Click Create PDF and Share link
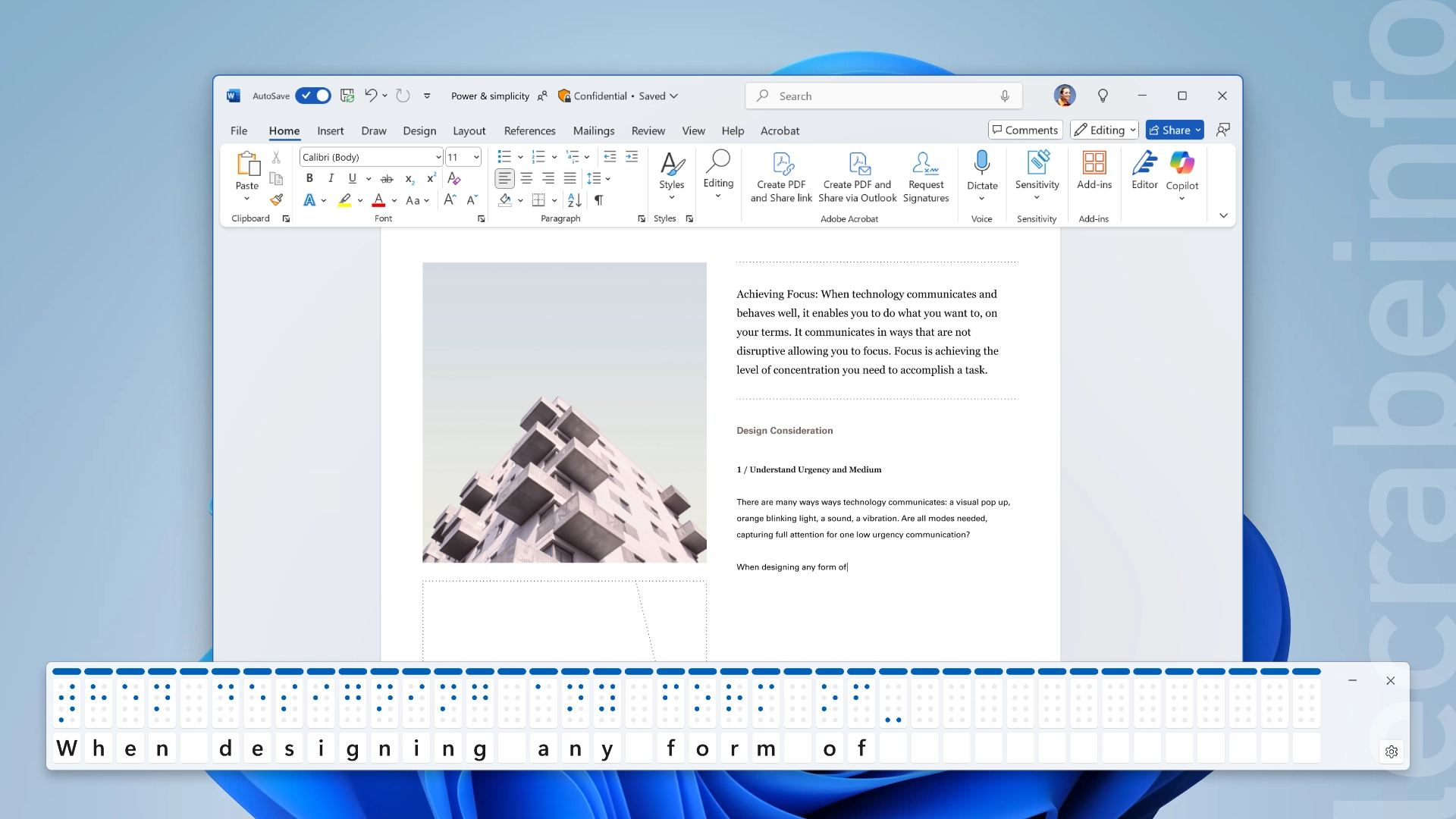The image size is (1456, 819). click(x=781, y=177)
